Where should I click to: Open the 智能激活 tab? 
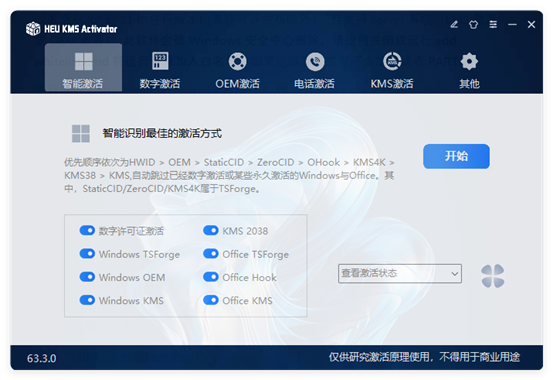(83, 68)
